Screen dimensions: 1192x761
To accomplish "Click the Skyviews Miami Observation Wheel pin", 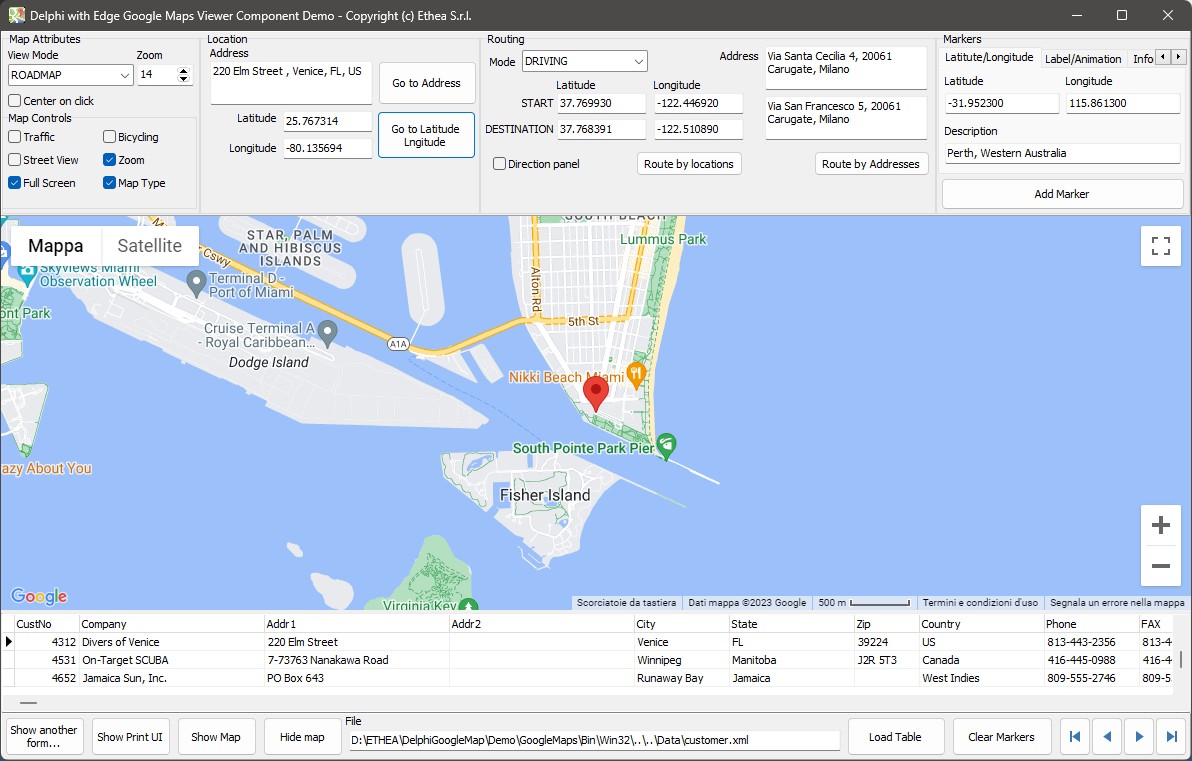I will coord(27,274).
